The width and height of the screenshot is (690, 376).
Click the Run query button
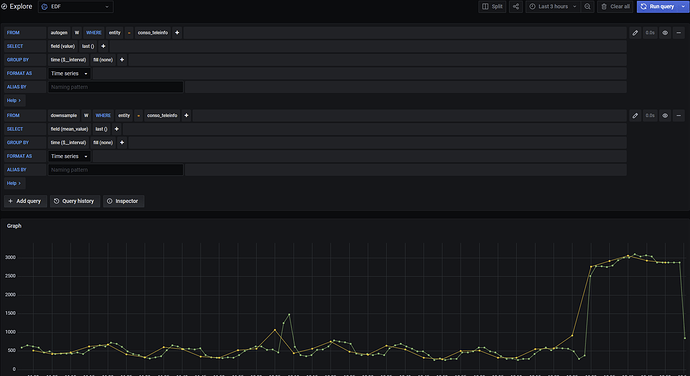coord(658,7)
